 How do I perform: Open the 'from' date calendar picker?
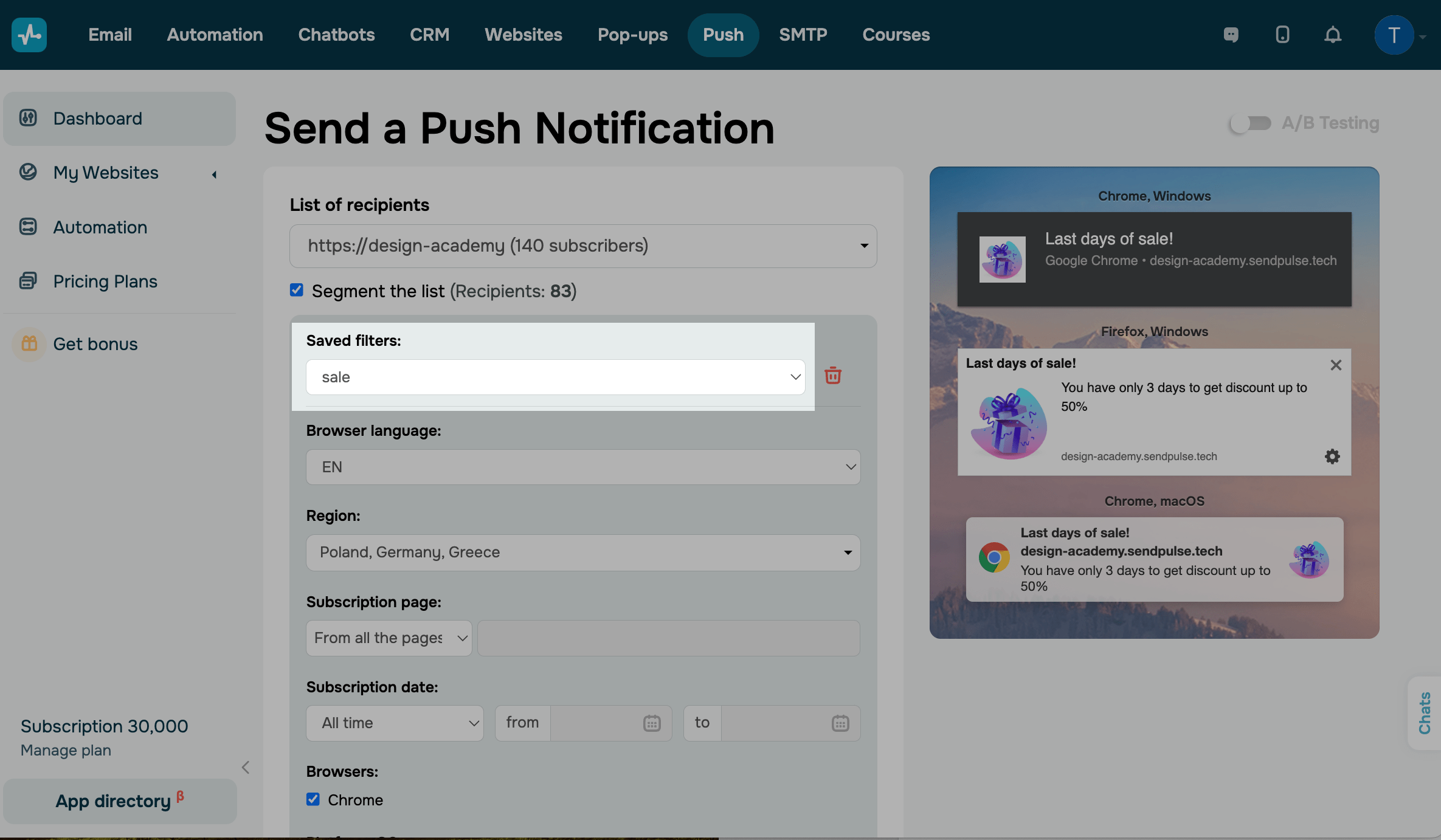[652, 723]
